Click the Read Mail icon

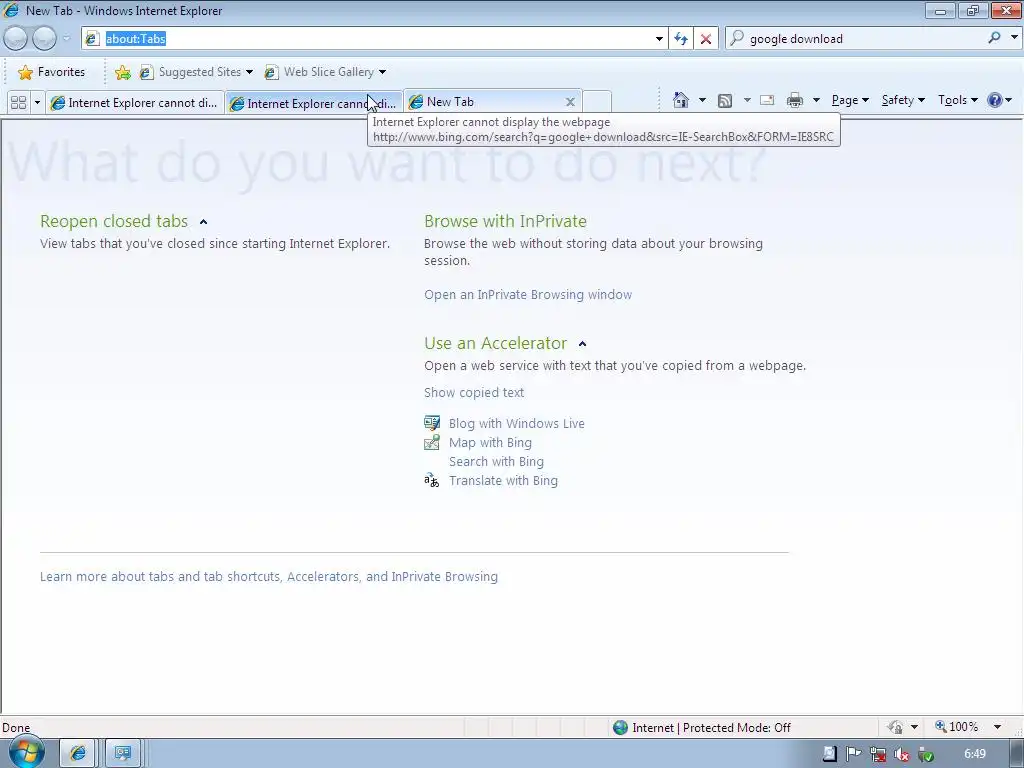767,100
